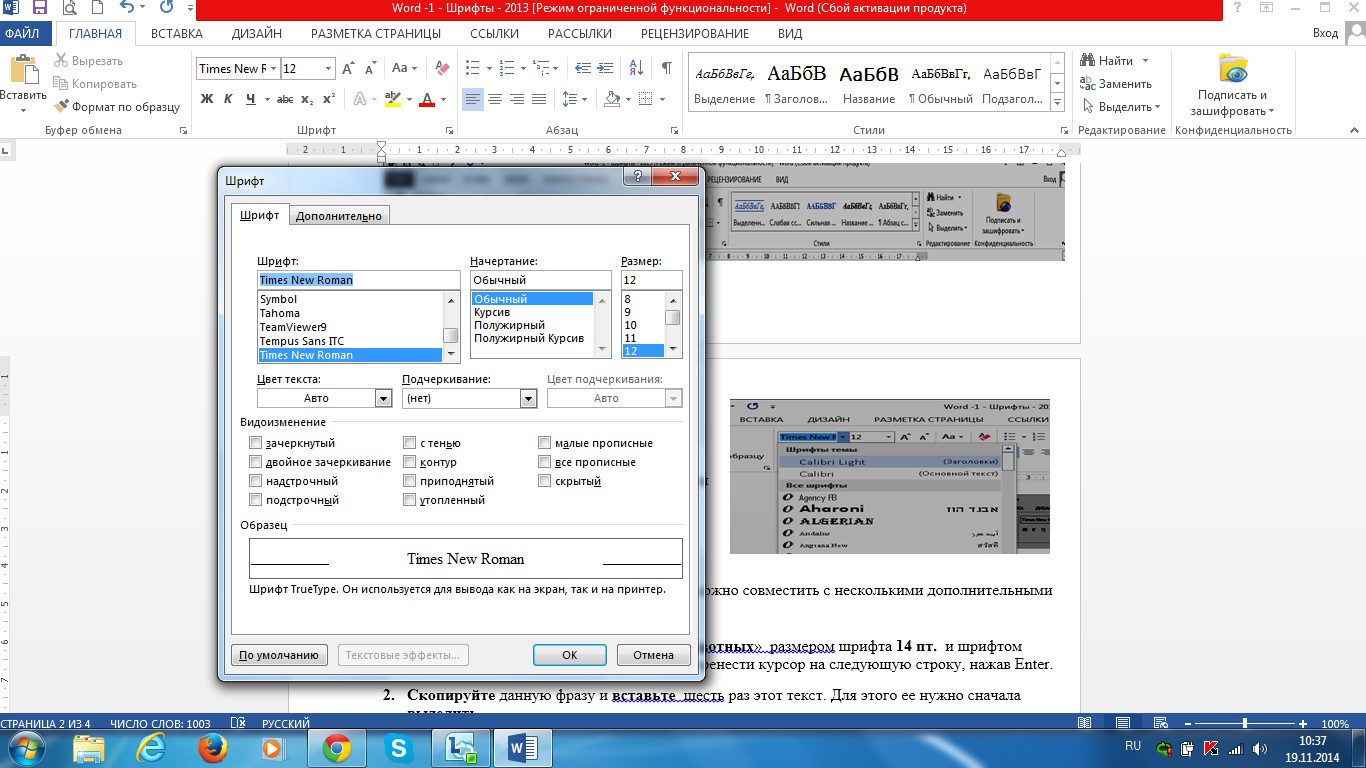Viewport: 1366px width, 768px height.
Task: Open the РЕЦЕНЗИРОВАНИЕ tab
Action: pyautogui.click(x=694, y=33)
